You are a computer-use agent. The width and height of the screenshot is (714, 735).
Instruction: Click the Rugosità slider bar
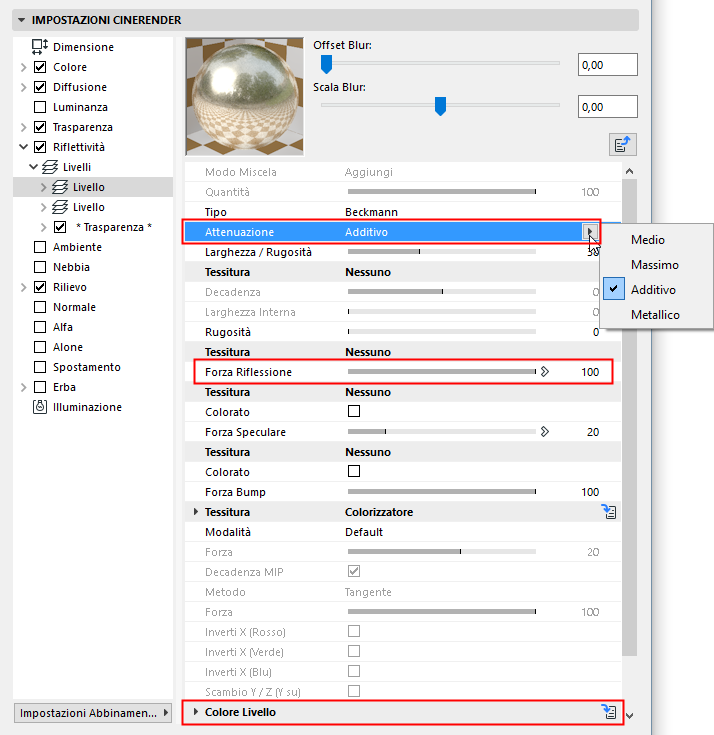[x=442, y=332]
